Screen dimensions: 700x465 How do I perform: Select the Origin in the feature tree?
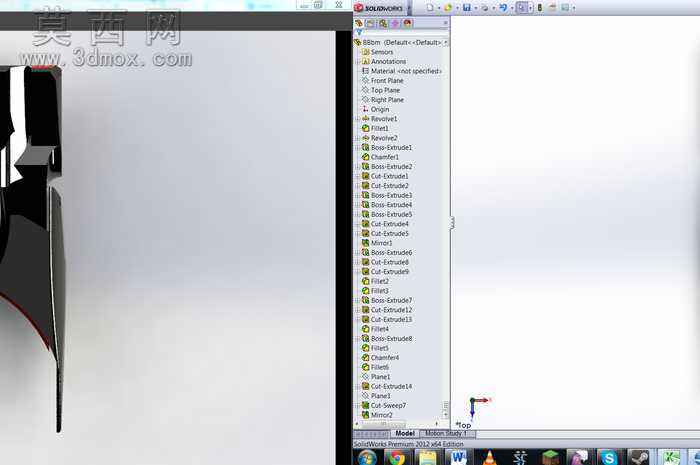(x=375, y=109)
